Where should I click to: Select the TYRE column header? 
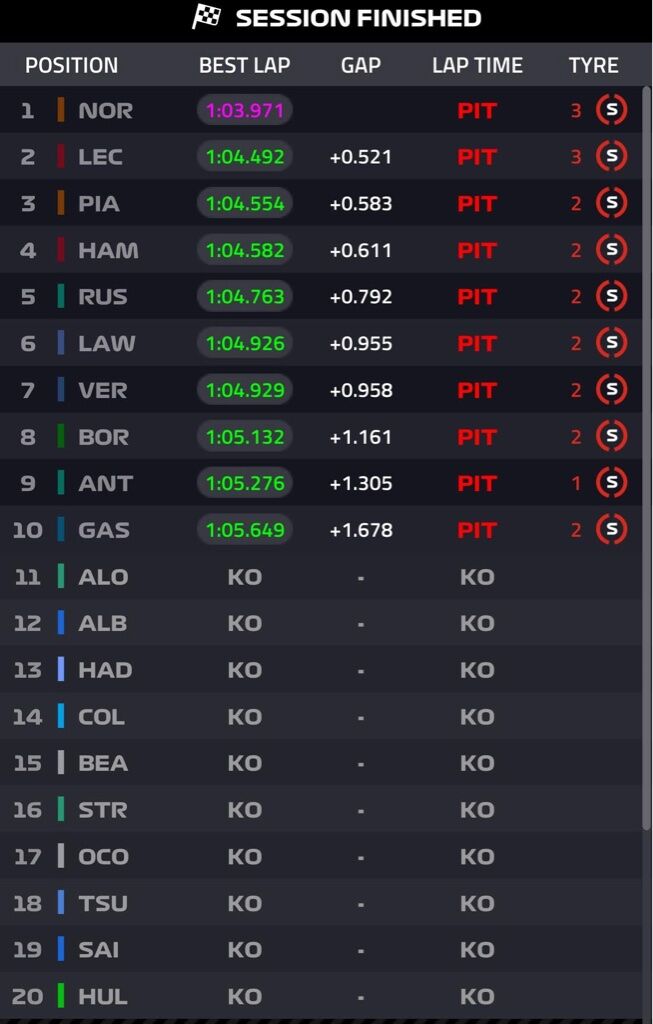pyautogui.click(x=593, y=65)
